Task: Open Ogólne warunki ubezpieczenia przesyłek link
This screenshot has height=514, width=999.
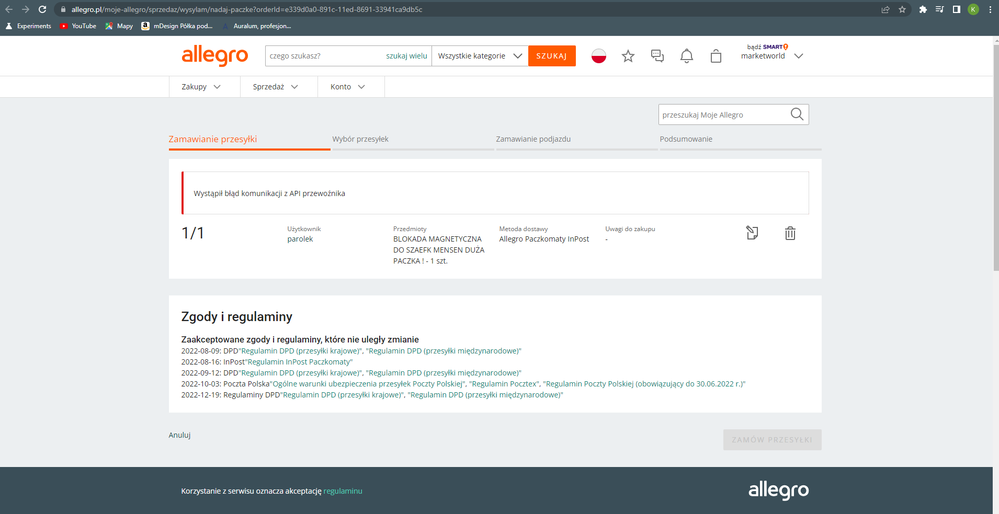Action: coord(368,384)
